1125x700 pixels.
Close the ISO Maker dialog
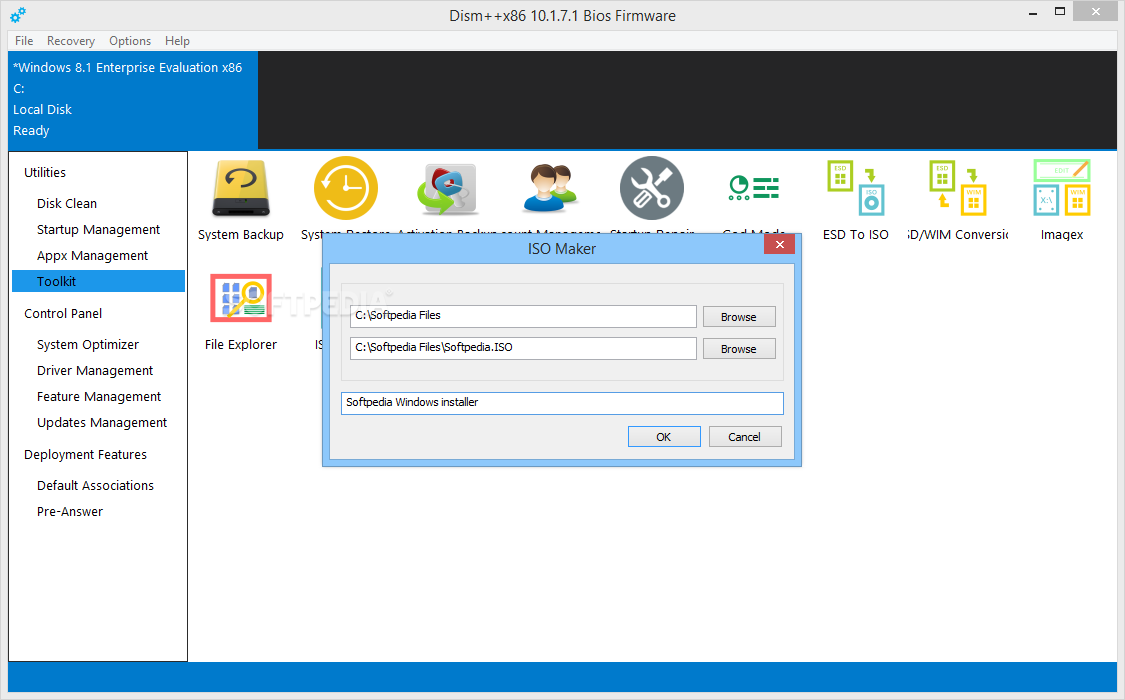779,245
